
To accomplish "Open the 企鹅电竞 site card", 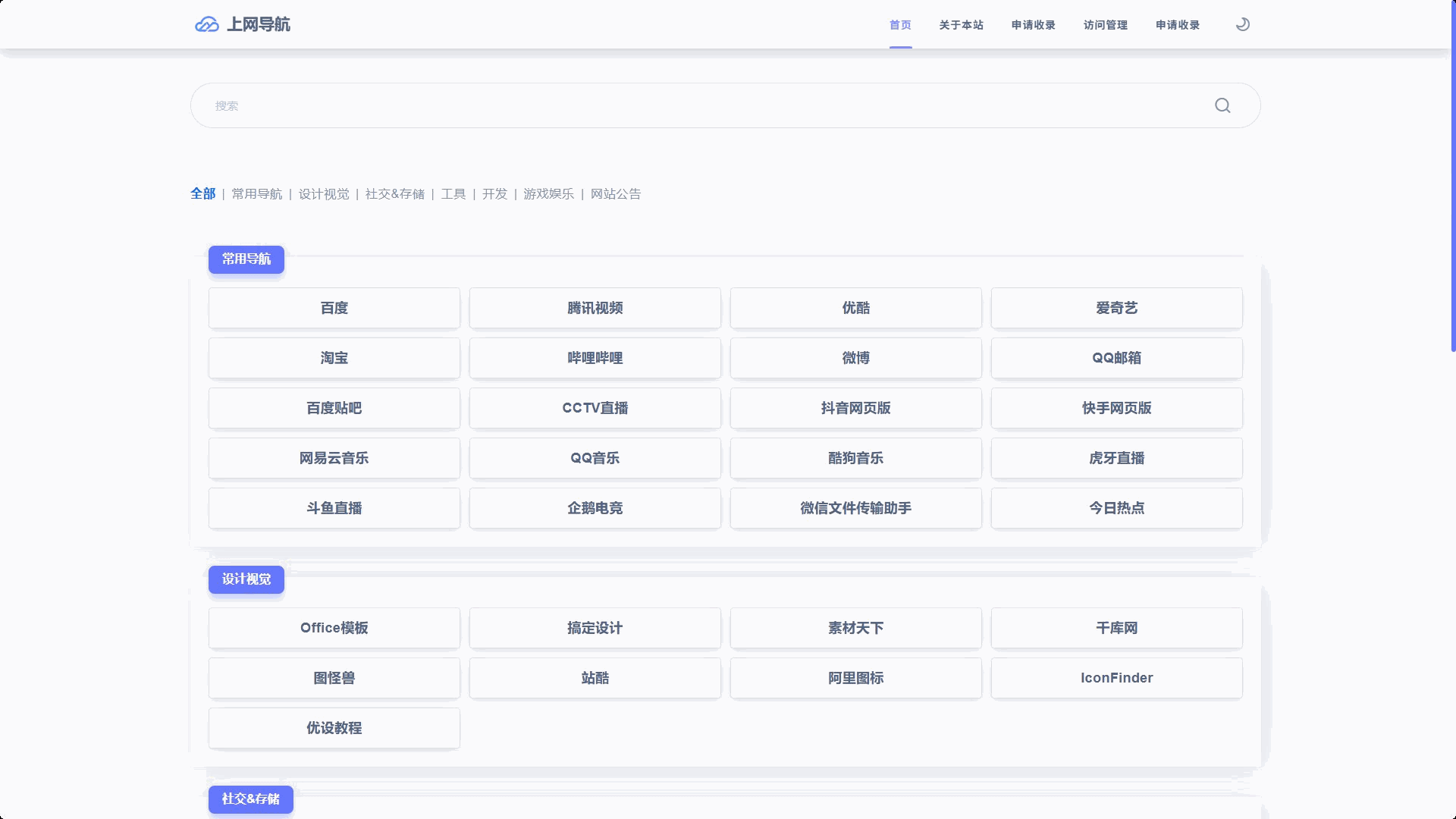I will coord(595,508).
